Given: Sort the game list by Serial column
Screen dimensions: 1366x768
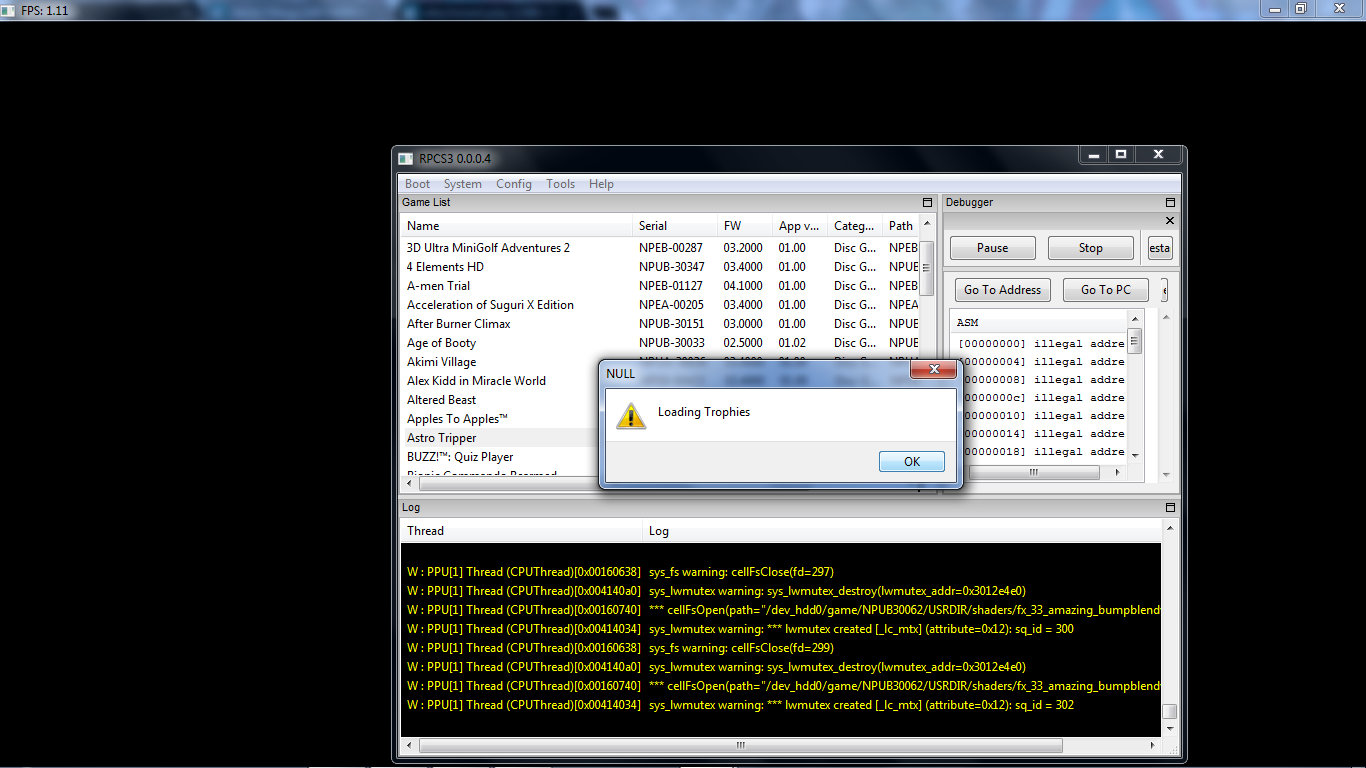Looking at the screenshot, I should pyautogui.click(x=675, y=226).
